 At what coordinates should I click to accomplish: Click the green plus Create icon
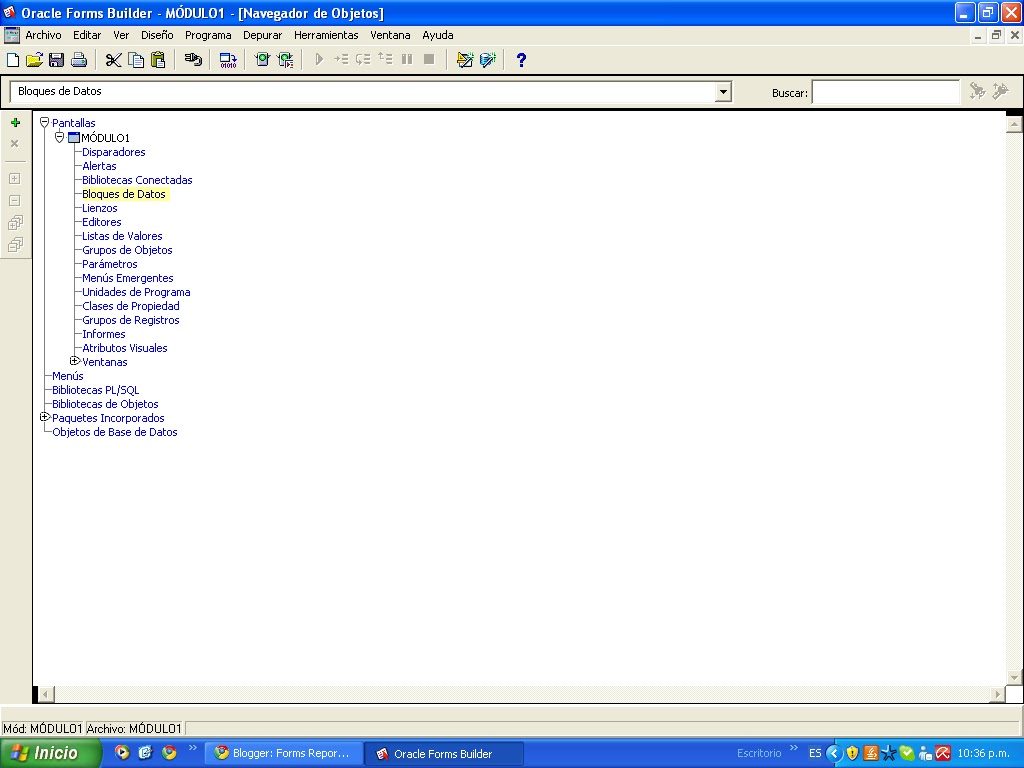point(15,123)
